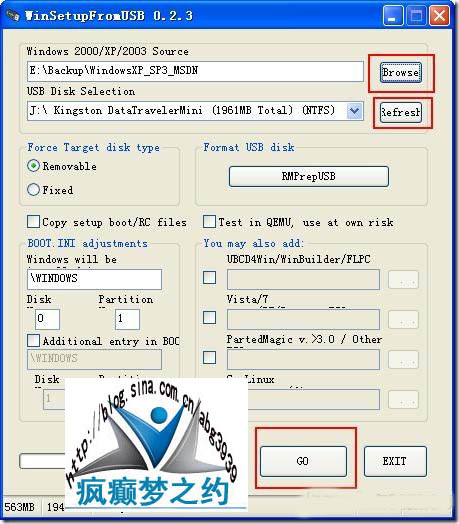Click the Windows 2000/XP/2003 source path field
The width and height of the screenshot is (459, 524).
[195, 71]
